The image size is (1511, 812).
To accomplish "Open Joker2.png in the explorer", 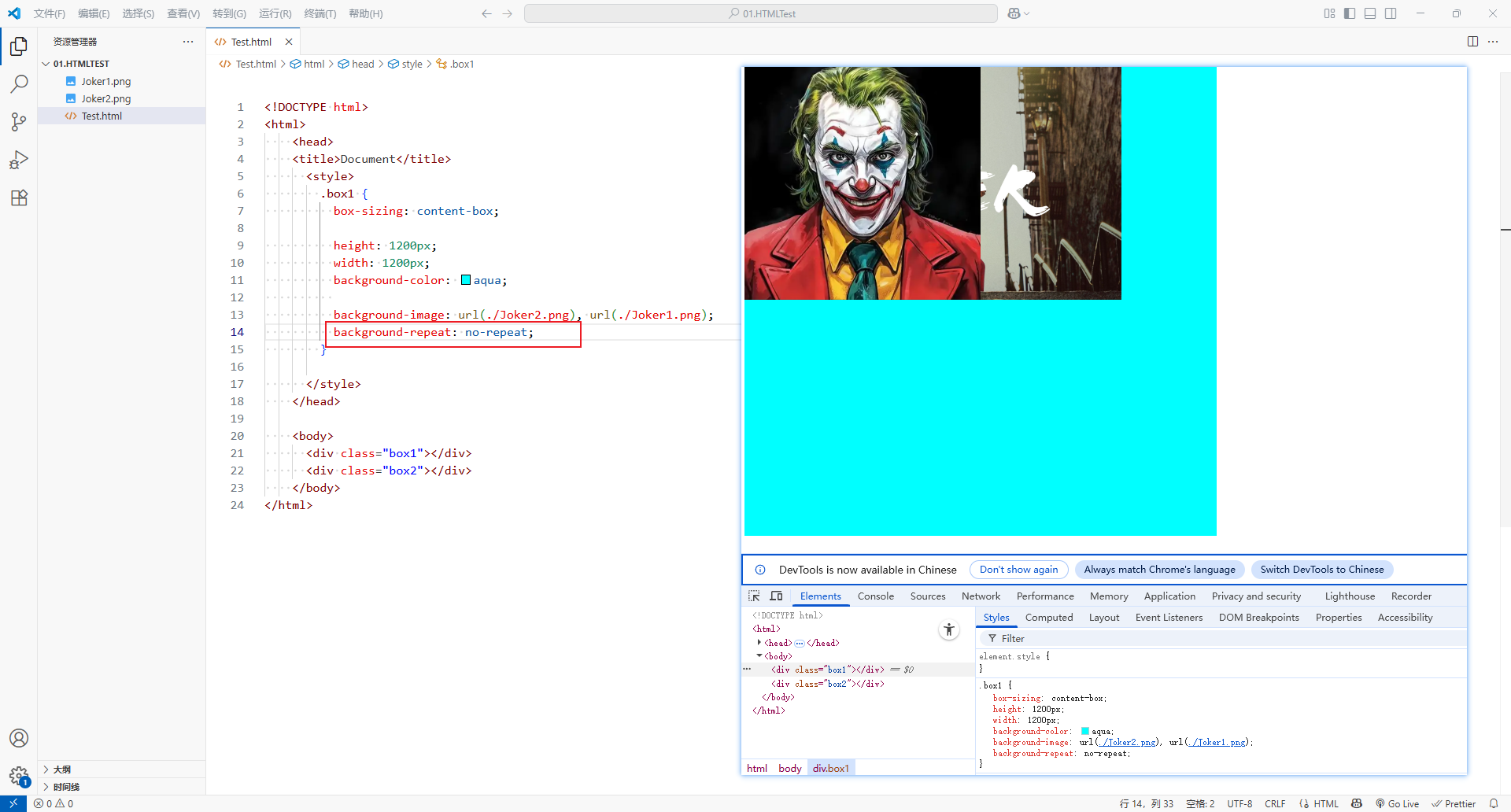I will point(105,98).
